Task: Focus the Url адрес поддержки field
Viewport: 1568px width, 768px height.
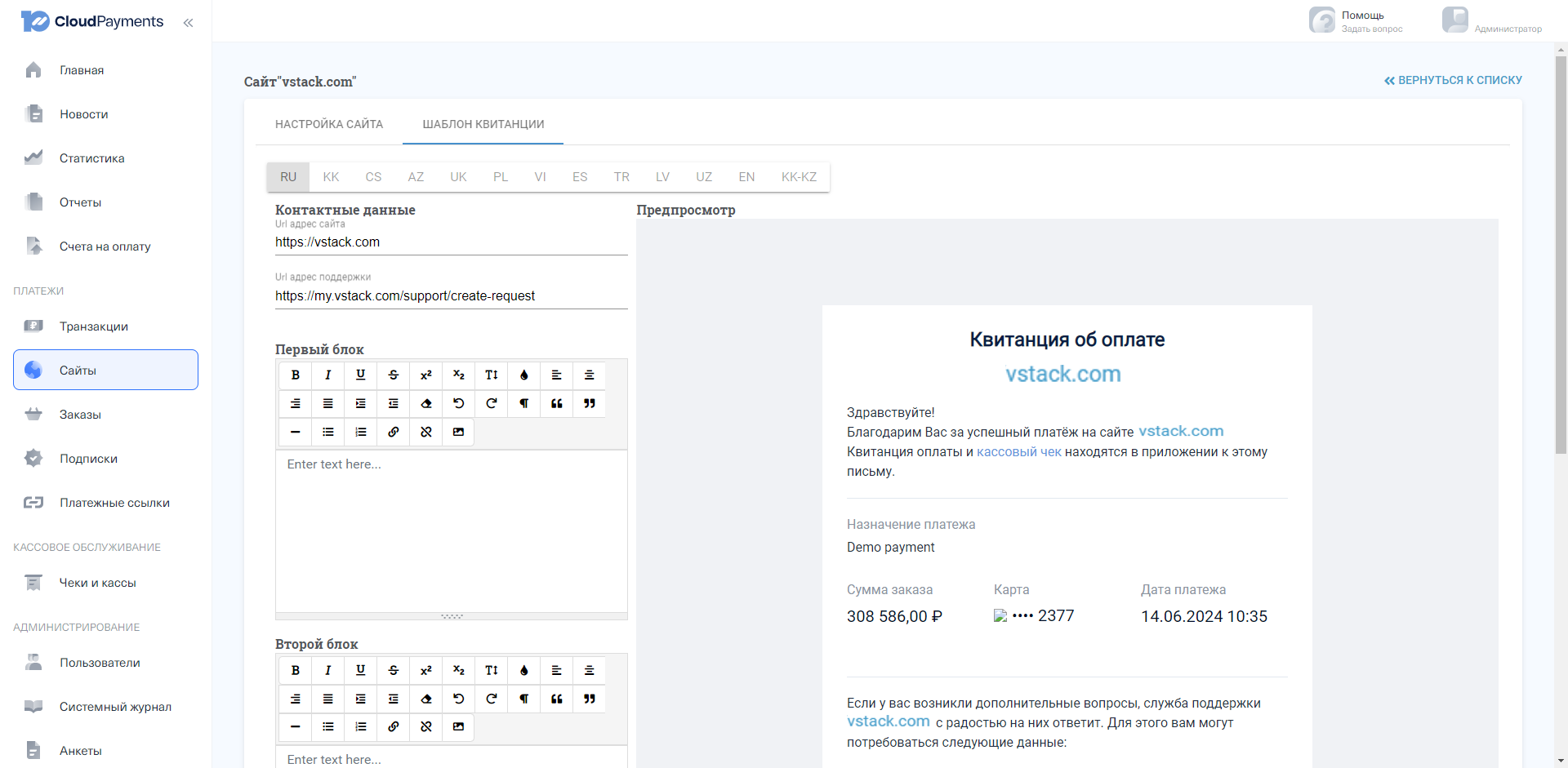Action: (451, 296)
